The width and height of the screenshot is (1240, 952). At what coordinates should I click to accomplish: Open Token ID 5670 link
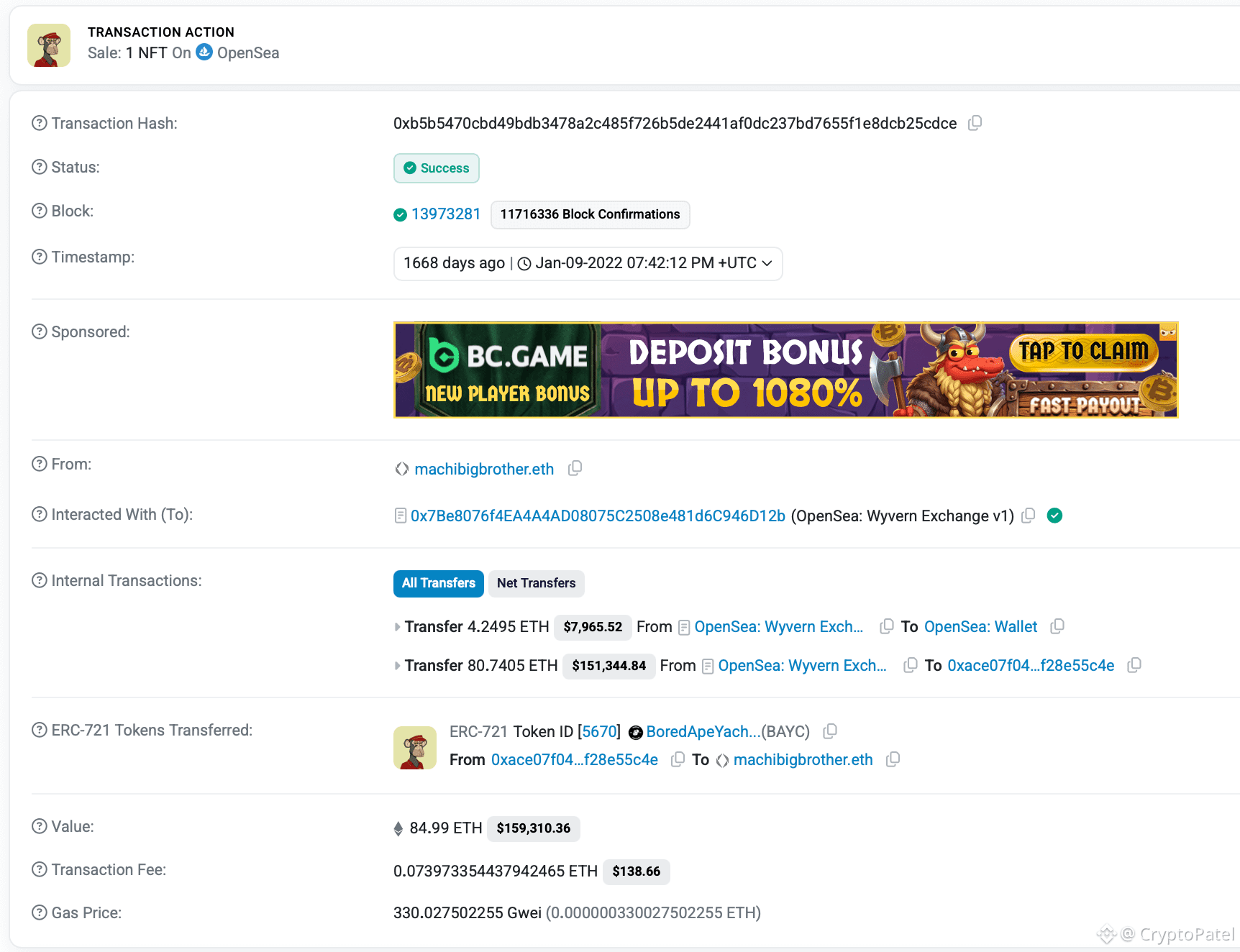point(600,731)
